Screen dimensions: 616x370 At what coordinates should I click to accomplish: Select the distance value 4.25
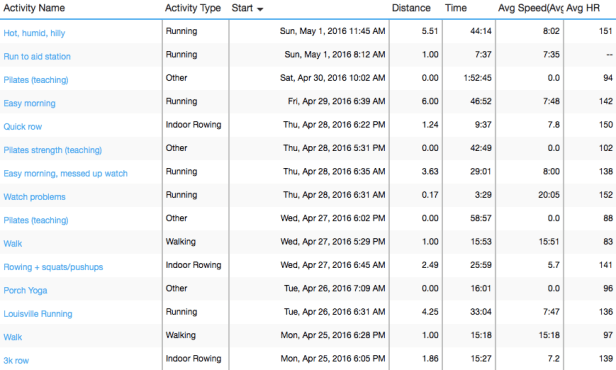tap(430, 311)
